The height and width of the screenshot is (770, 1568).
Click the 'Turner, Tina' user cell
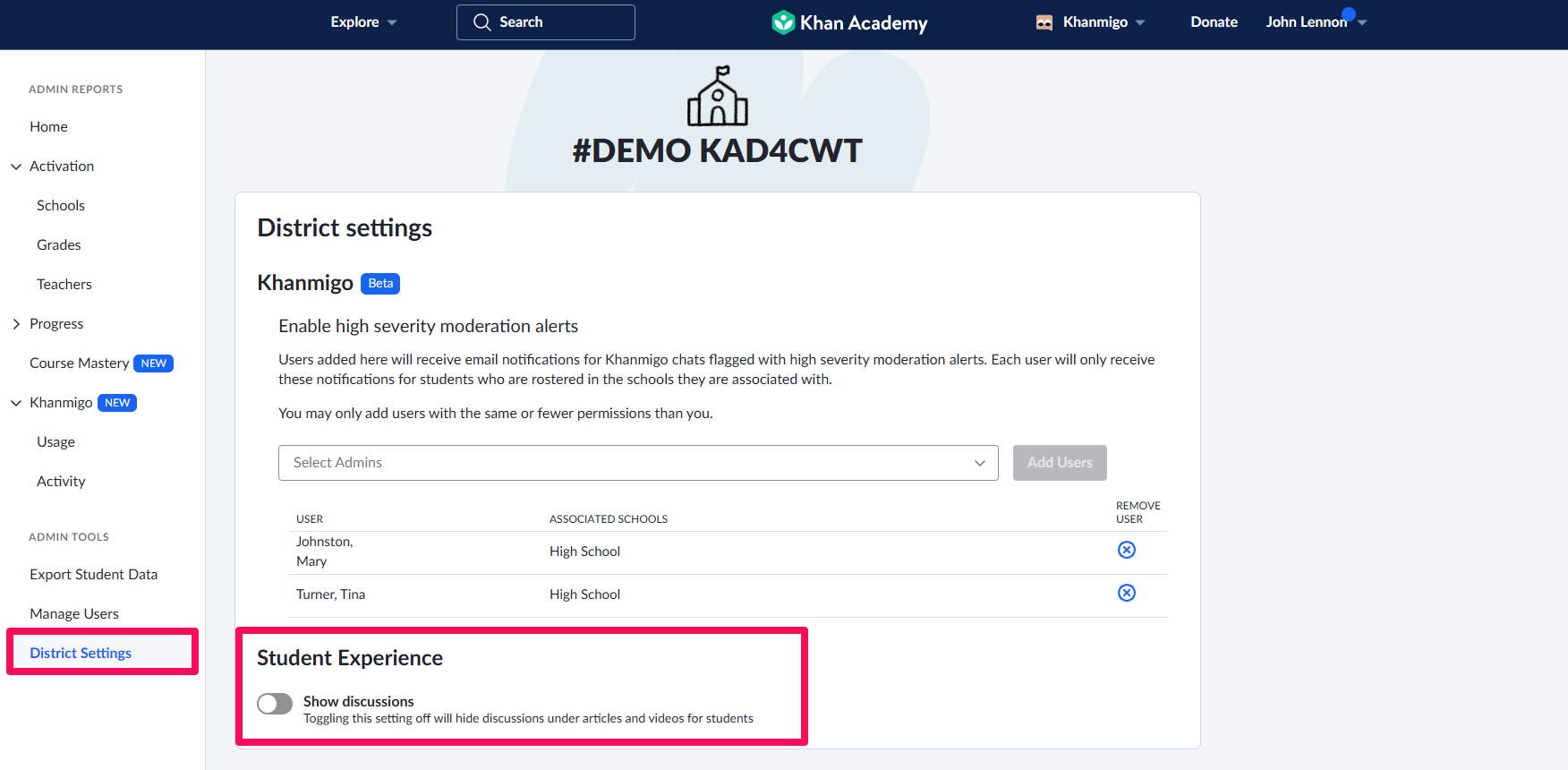(x=331, y=595)
